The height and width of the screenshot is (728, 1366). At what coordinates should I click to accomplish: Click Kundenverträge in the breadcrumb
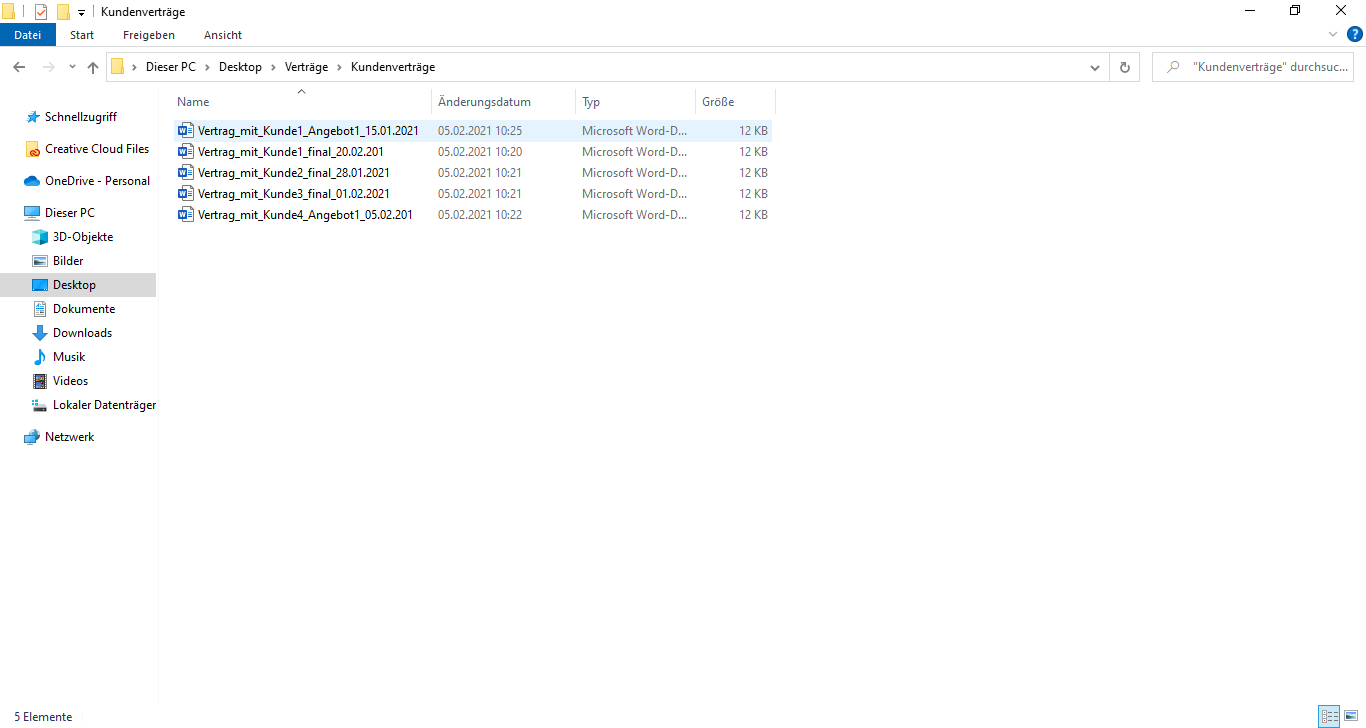393,67
